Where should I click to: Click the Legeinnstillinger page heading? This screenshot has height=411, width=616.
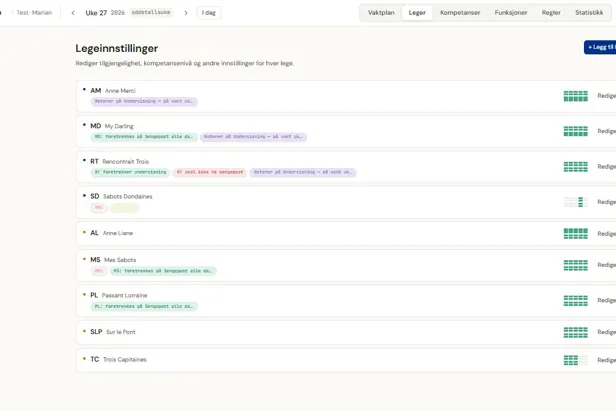pyautogui.click(x=117, y=48)
